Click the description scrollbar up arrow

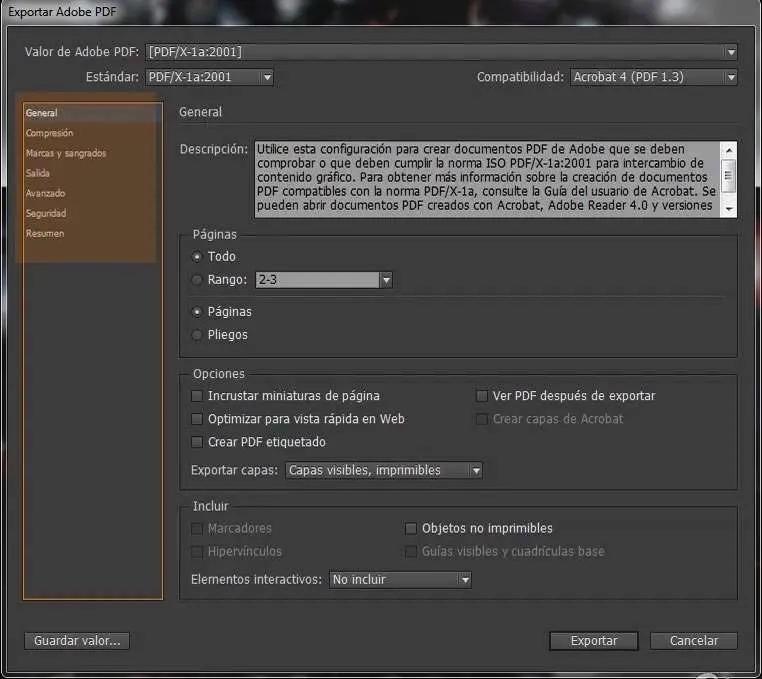[728, 150]
